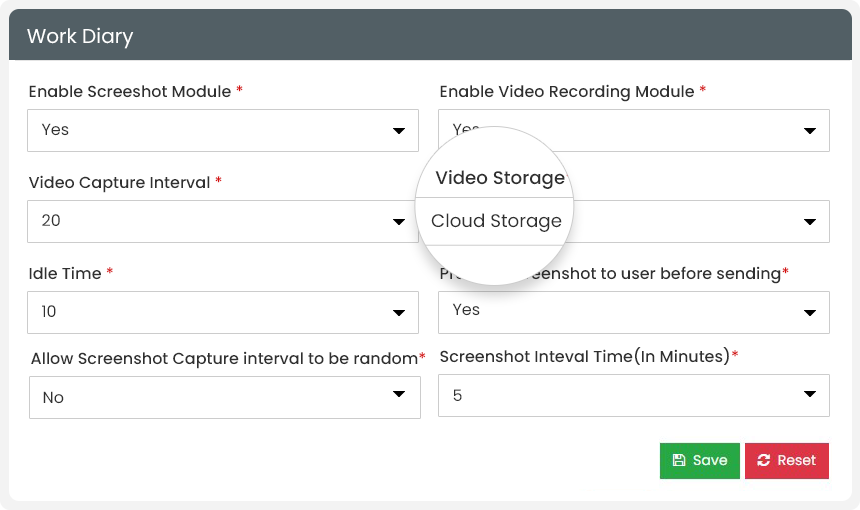Click the Enable Screenshot Module Yes value
This screenshot has height=510, width=860.
coord(56,130)
